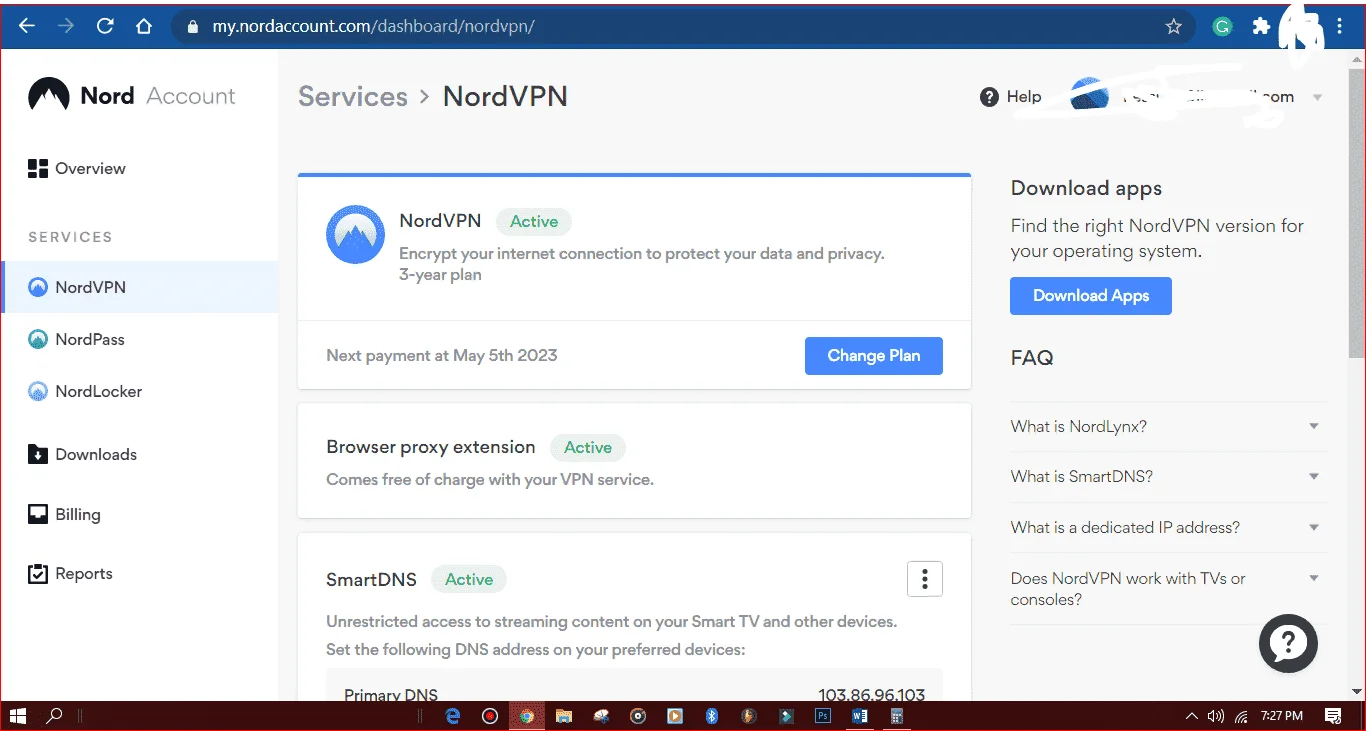Expand the 'What is SmartDNS?' FAQ
Viewport: 1366px width, 731px height.
click(1166, 476)
